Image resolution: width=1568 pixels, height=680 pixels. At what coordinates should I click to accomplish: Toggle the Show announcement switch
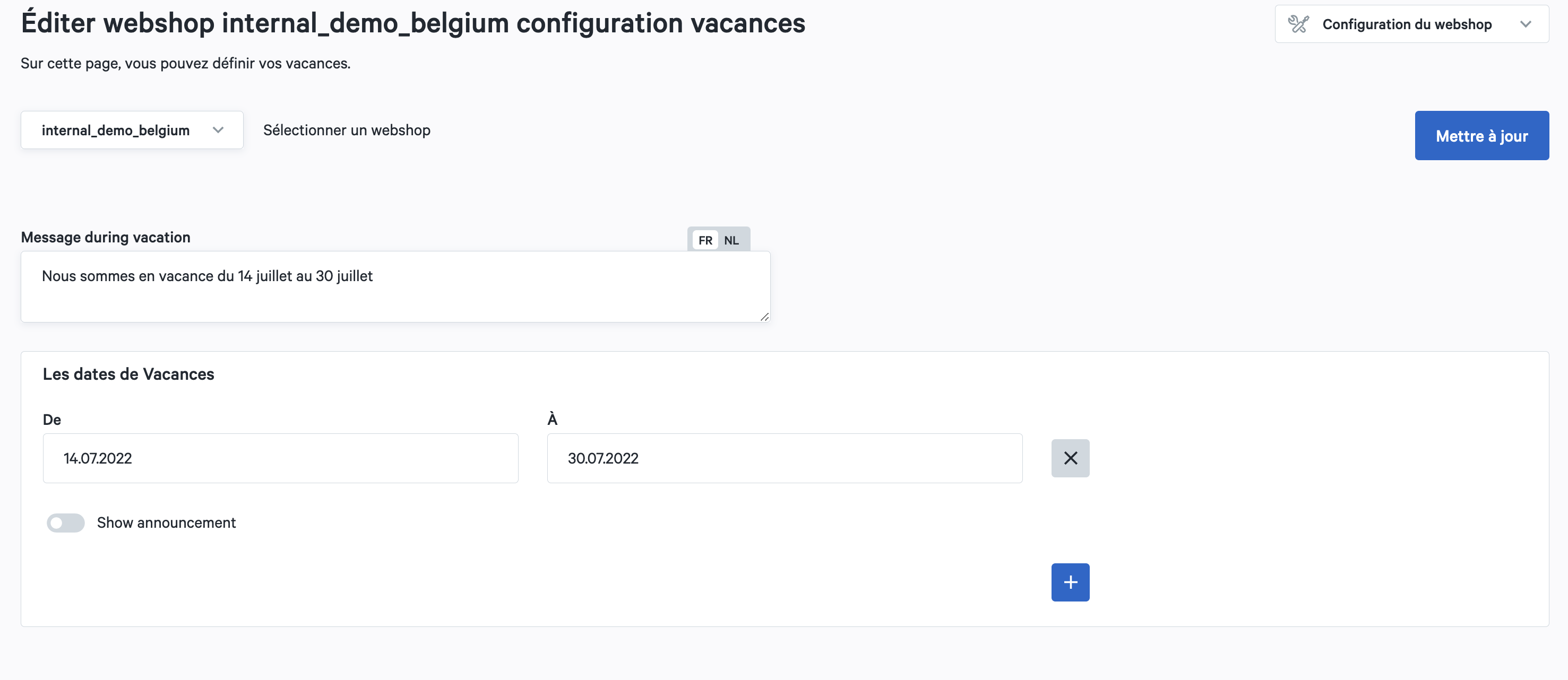point(66,522)
